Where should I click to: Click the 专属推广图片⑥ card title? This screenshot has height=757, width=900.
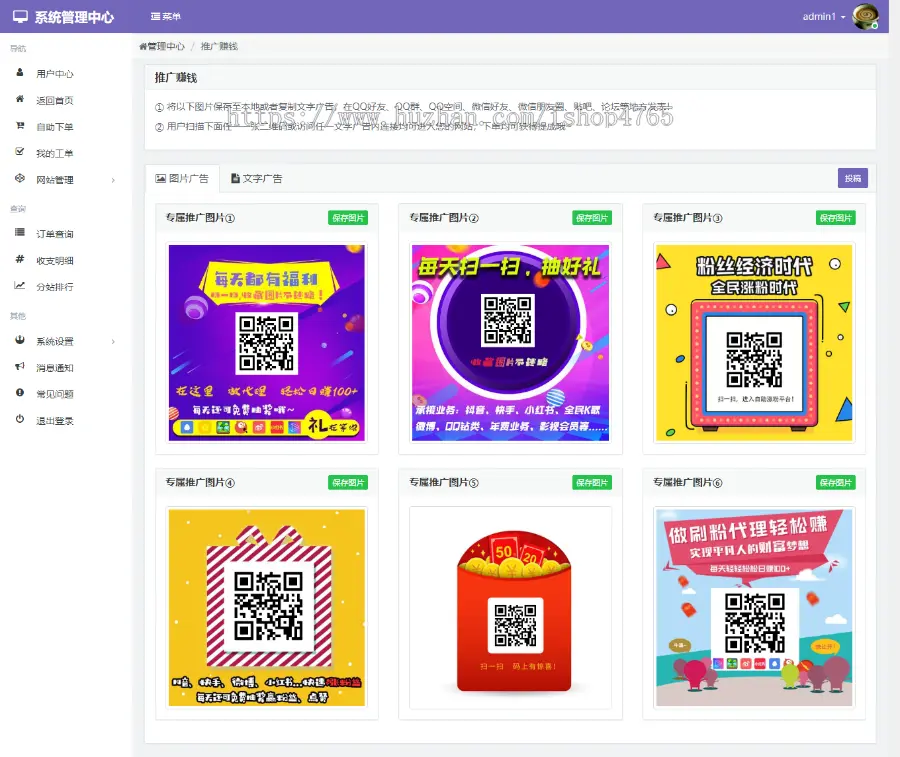(687, 483)
